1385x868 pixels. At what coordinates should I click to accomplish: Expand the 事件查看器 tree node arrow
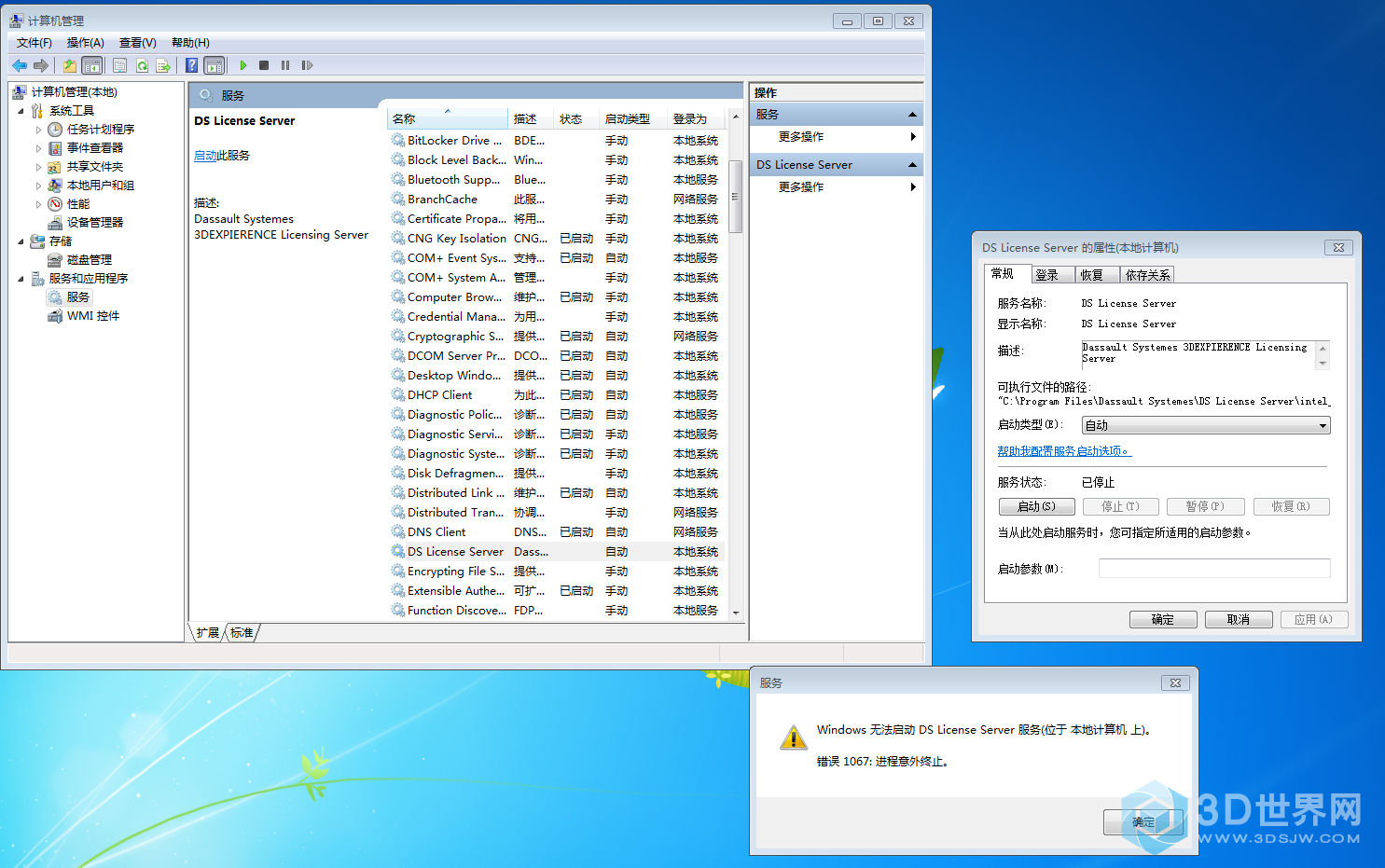(x=38, y=148)
